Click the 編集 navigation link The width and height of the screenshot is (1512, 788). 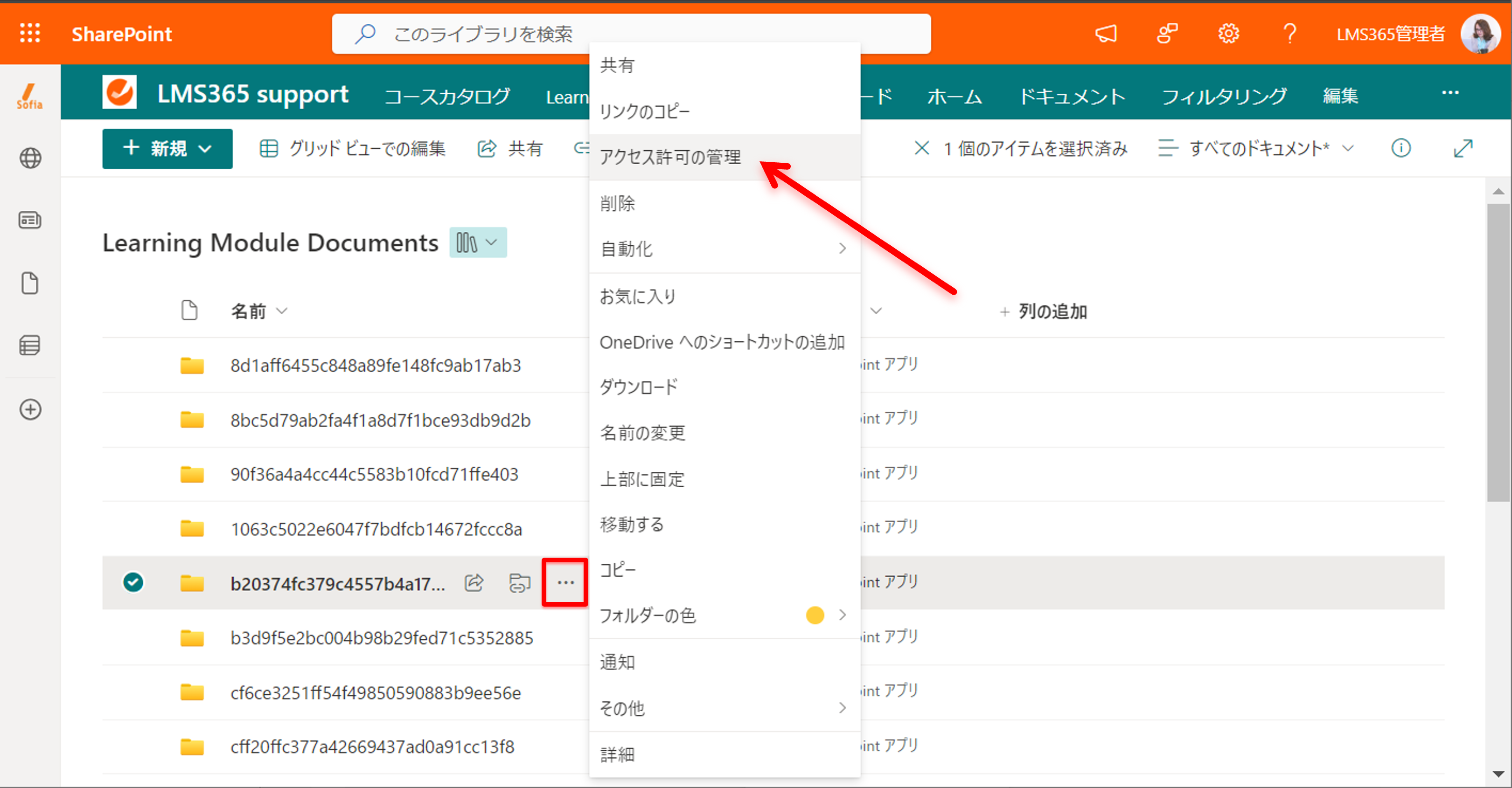click(x=1341, y=96)
